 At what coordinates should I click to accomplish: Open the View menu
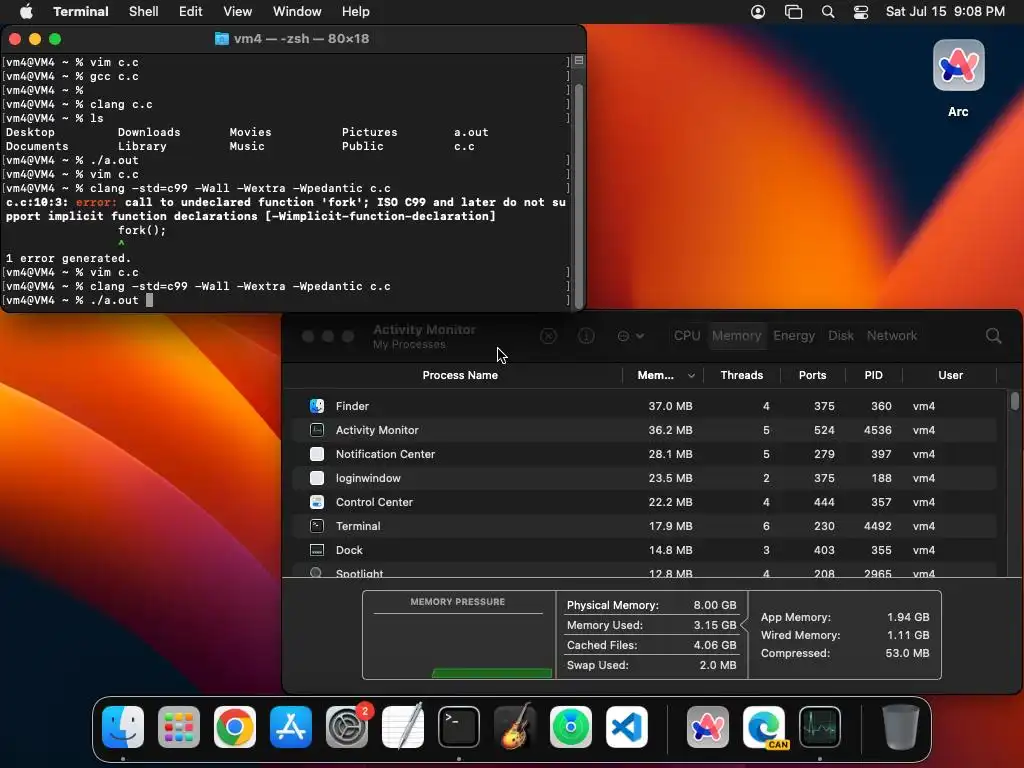click(x=238, y=11)
